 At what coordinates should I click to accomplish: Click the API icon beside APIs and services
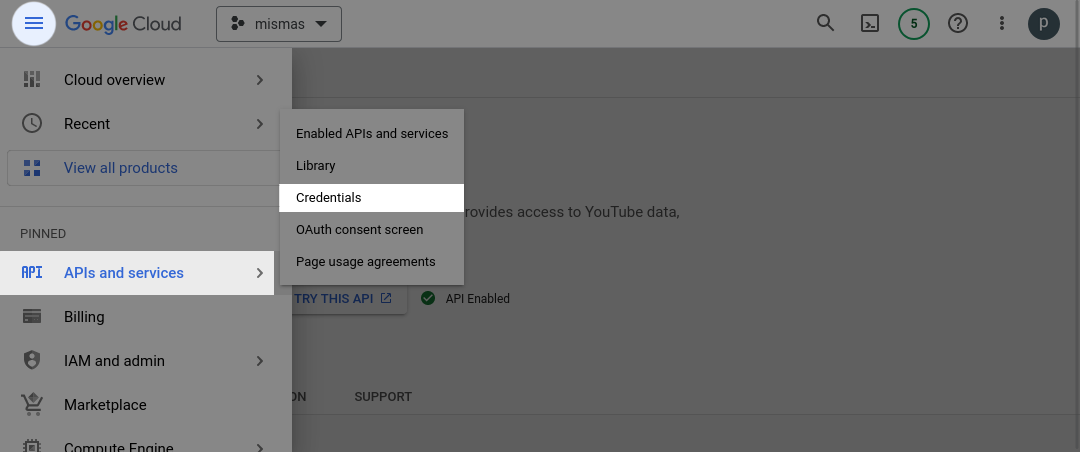[x=32, y=272]
